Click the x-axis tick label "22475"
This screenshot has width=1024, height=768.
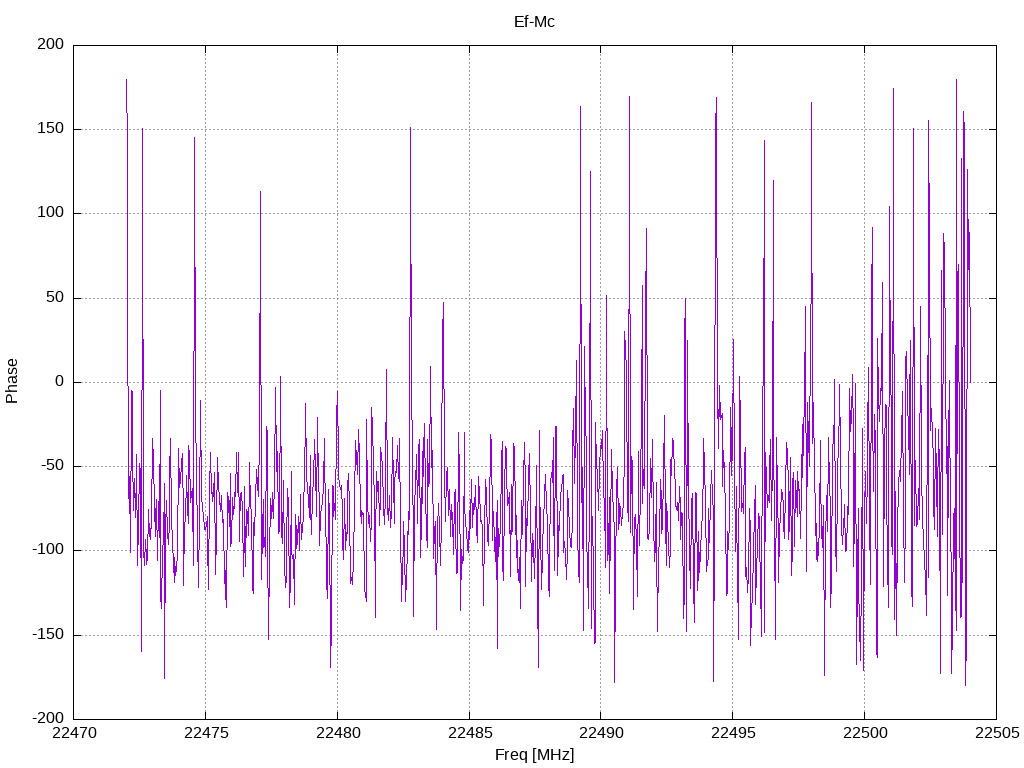[x=206, y=733]
